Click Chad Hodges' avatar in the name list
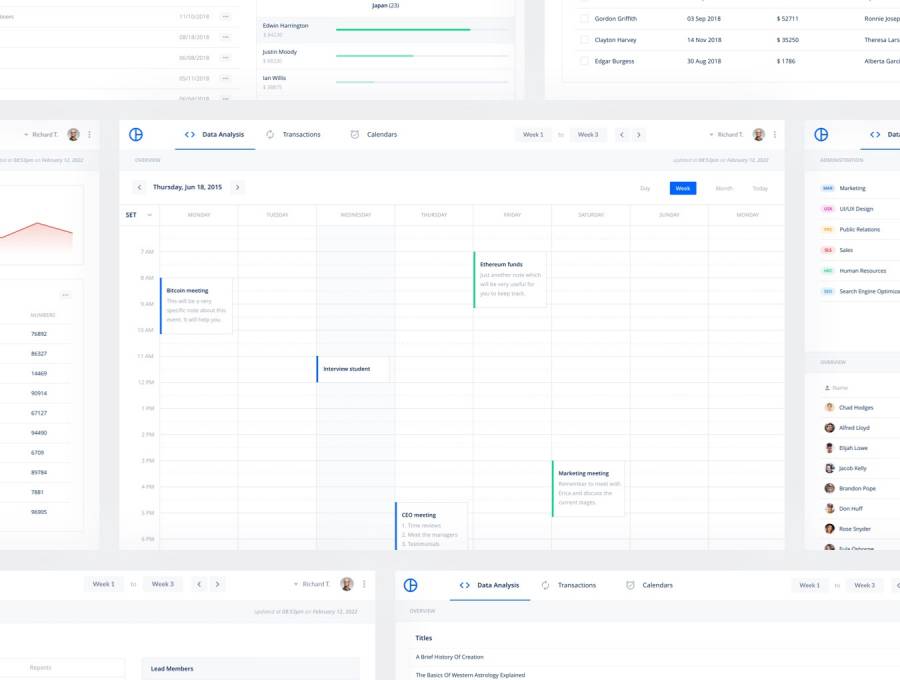This screenshot has width=900, height=680. (829, 408)
